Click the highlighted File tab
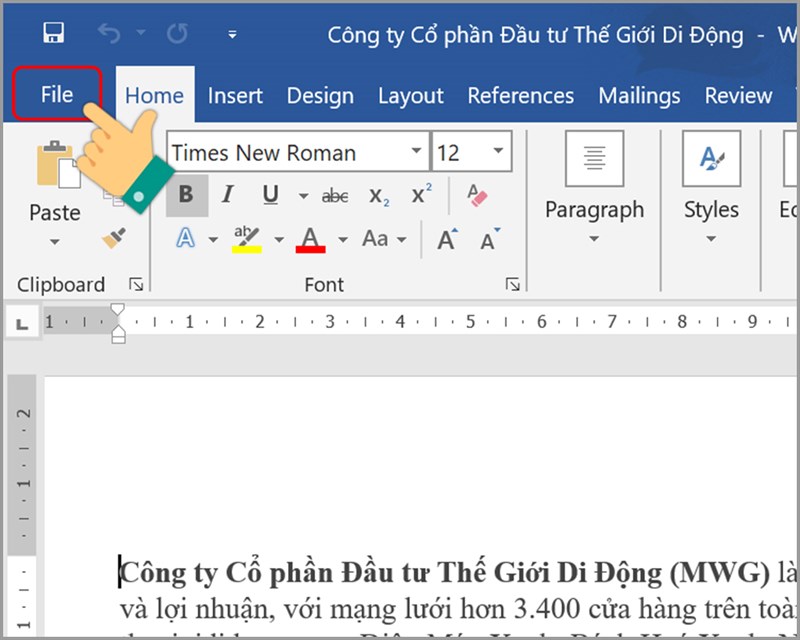The image size is (800, 640). click(56, 95)
